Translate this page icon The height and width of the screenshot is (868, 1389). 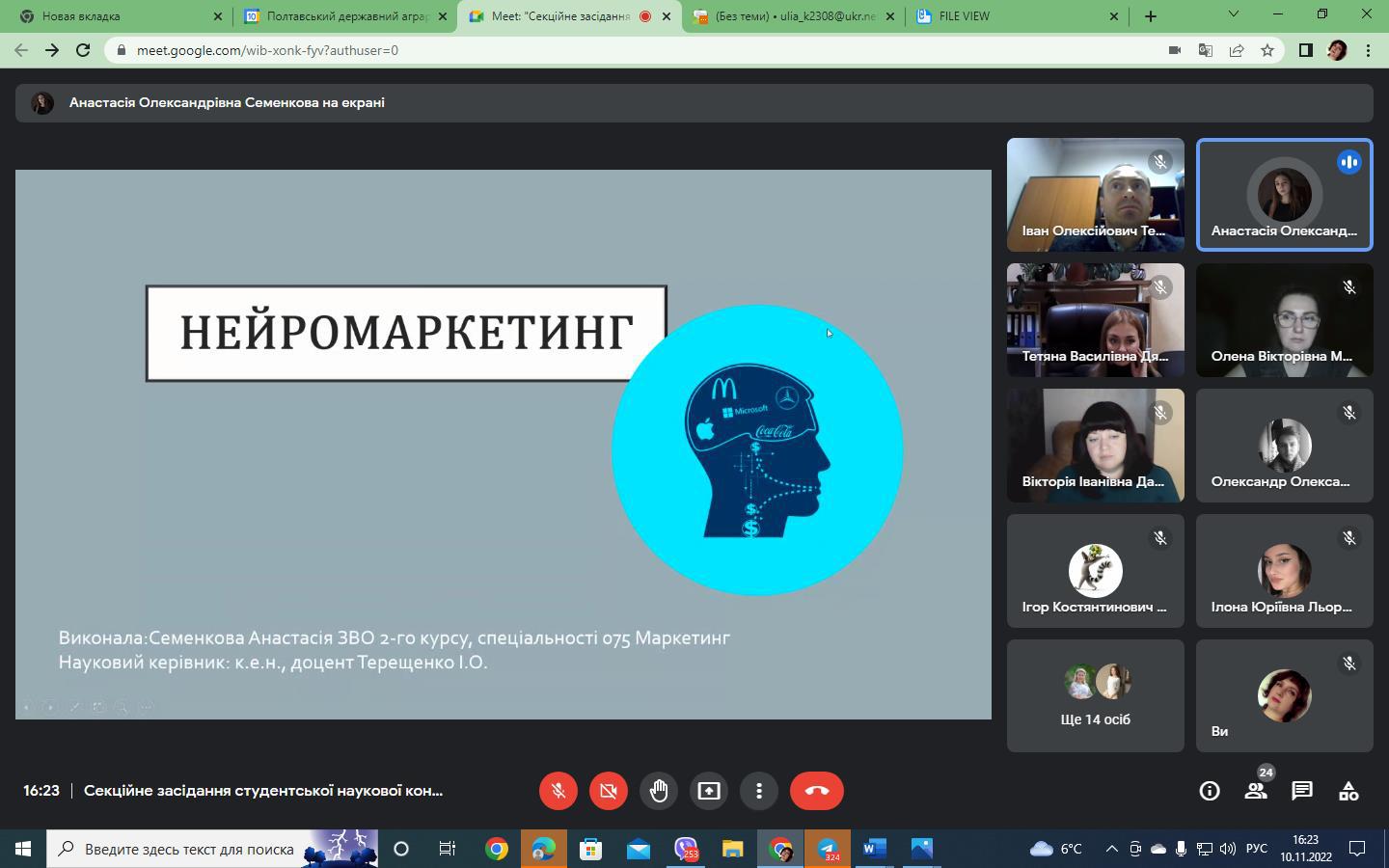coord(1206,50)
